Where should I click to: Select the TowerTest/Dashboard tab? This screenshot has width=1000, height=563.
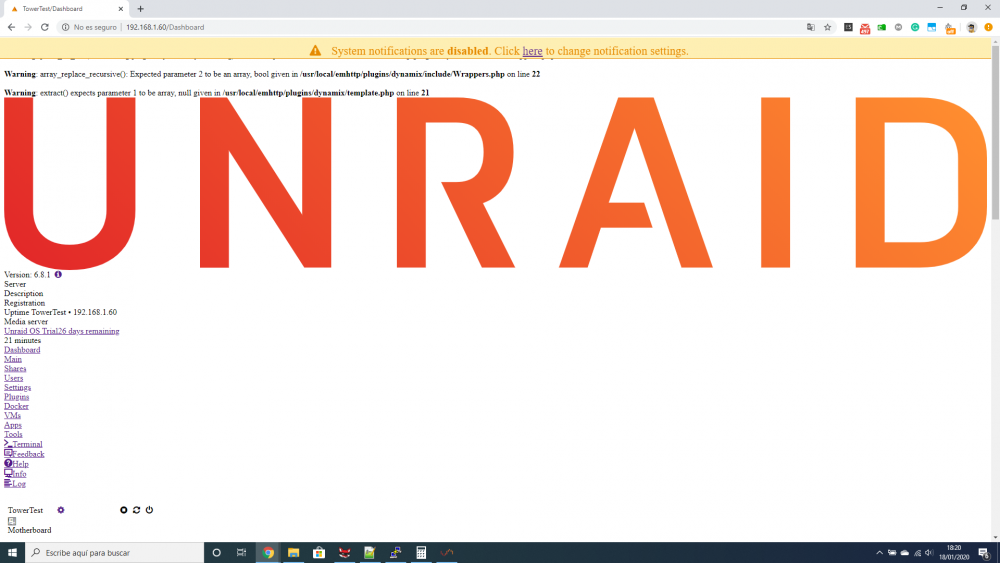coord(66,9)
